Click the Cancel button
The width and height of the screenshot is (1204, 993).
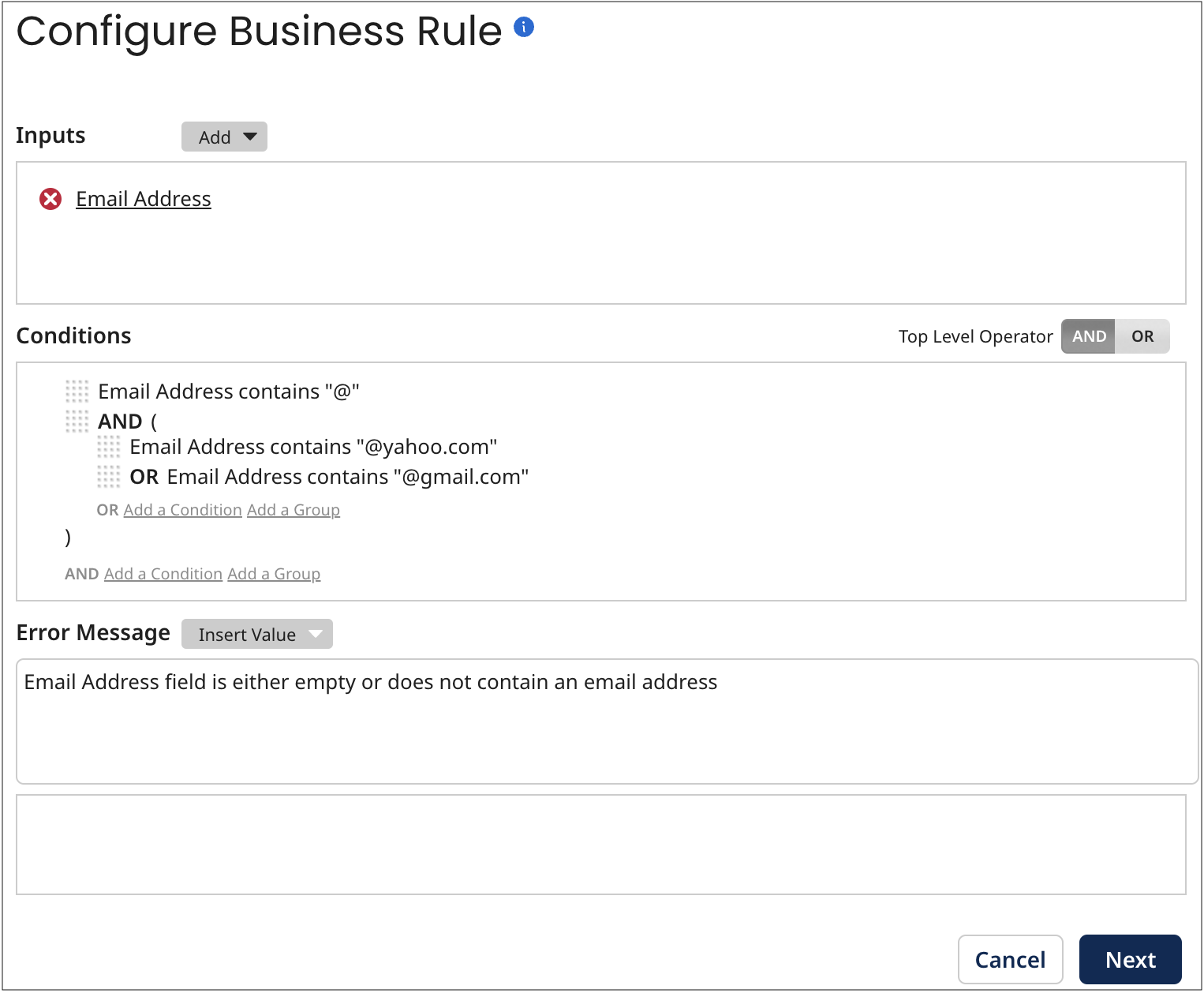[1011, 959]
